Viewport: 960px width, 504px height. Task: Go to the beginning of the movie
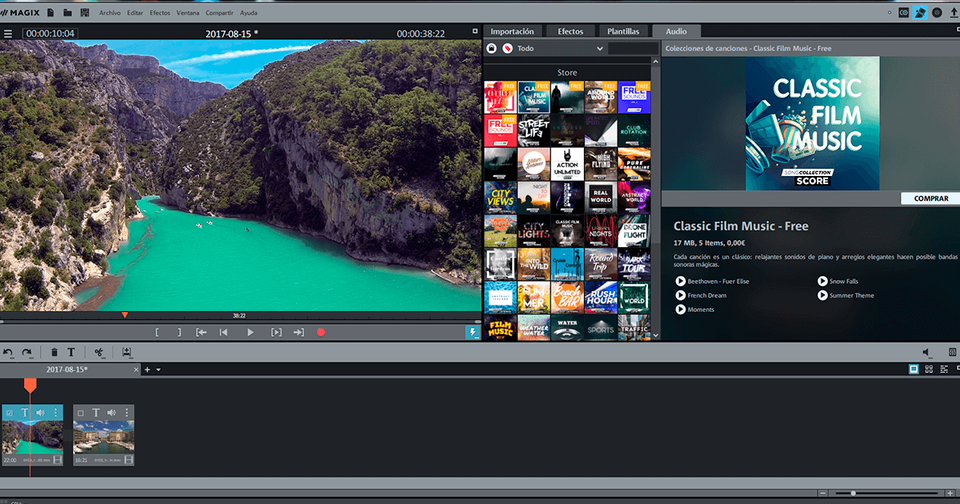[223, 333]
